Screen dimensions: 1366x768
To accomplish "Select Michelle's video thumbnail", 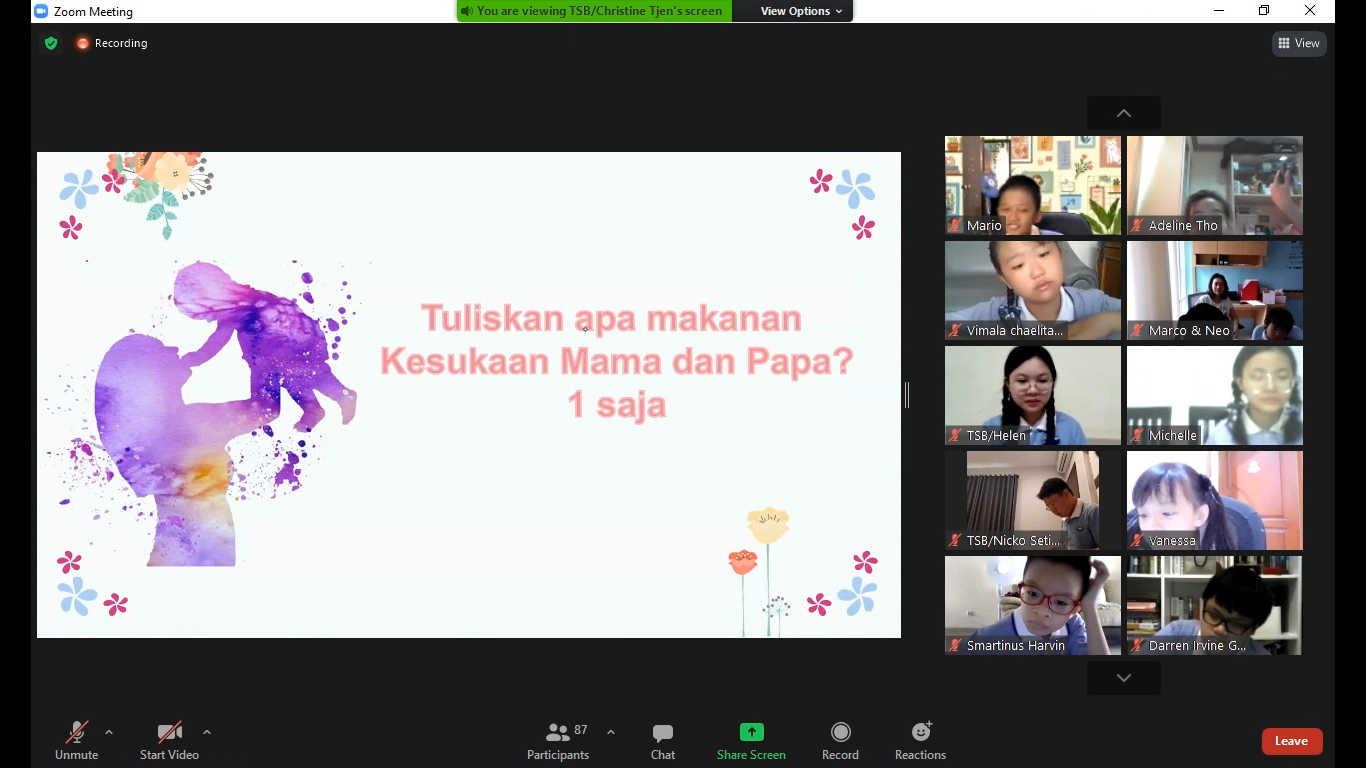I will click(1215, 395).
